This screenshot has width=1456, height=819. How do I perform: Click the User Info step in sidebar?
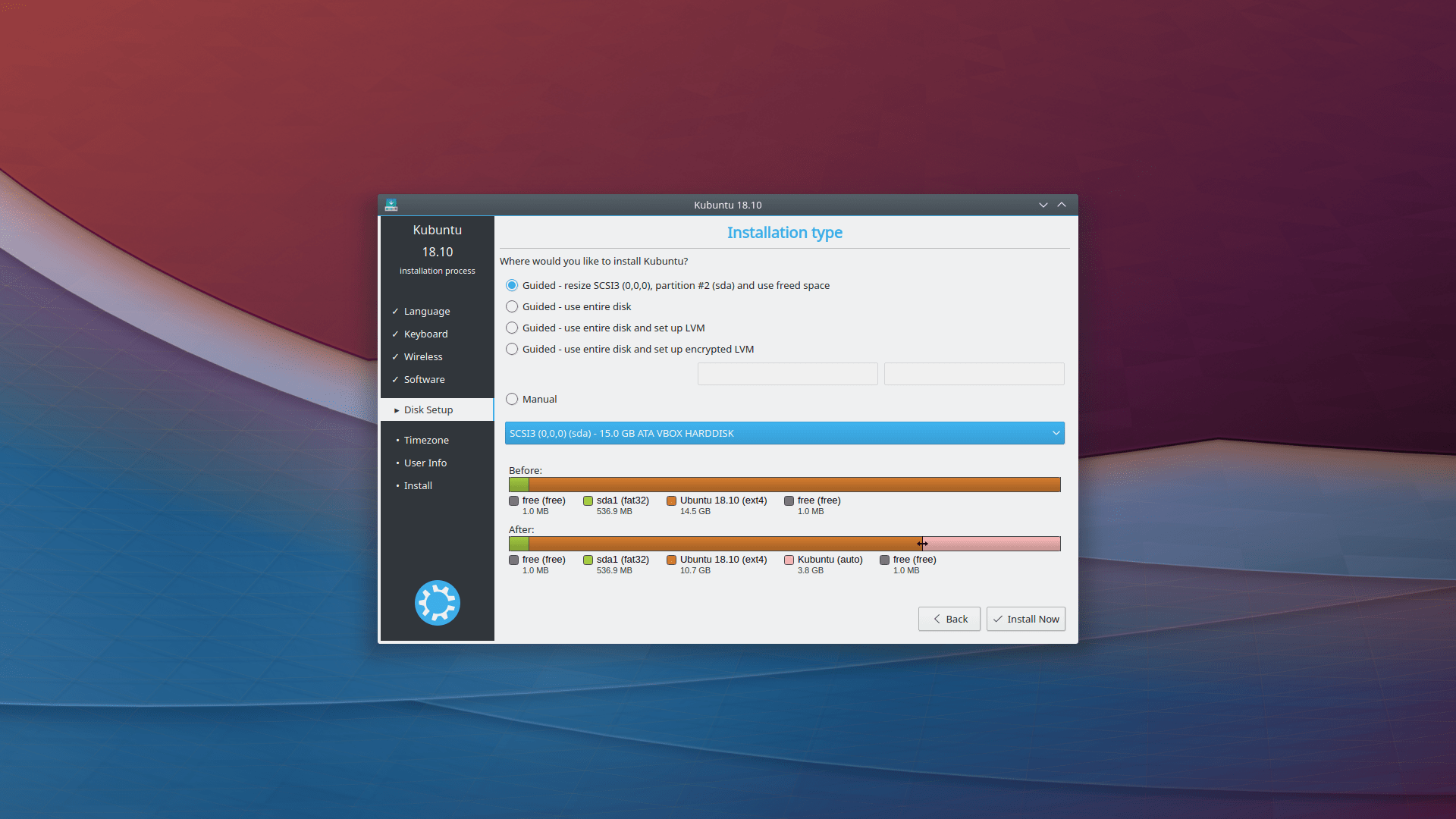pos(425,463)
